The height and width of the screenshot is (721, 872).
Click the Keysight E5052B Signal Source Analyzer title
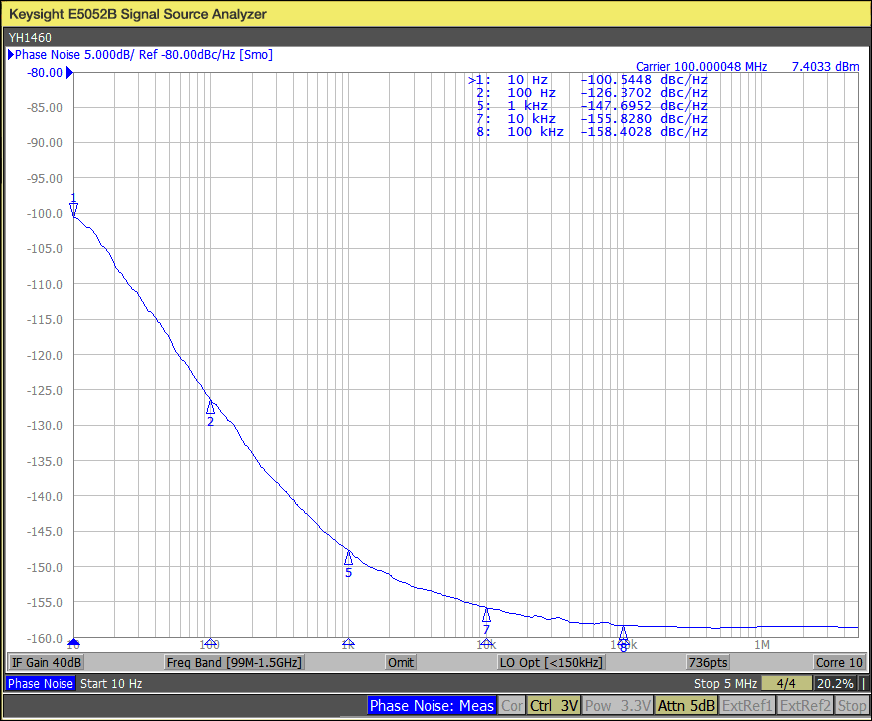(x=138, y=14)
